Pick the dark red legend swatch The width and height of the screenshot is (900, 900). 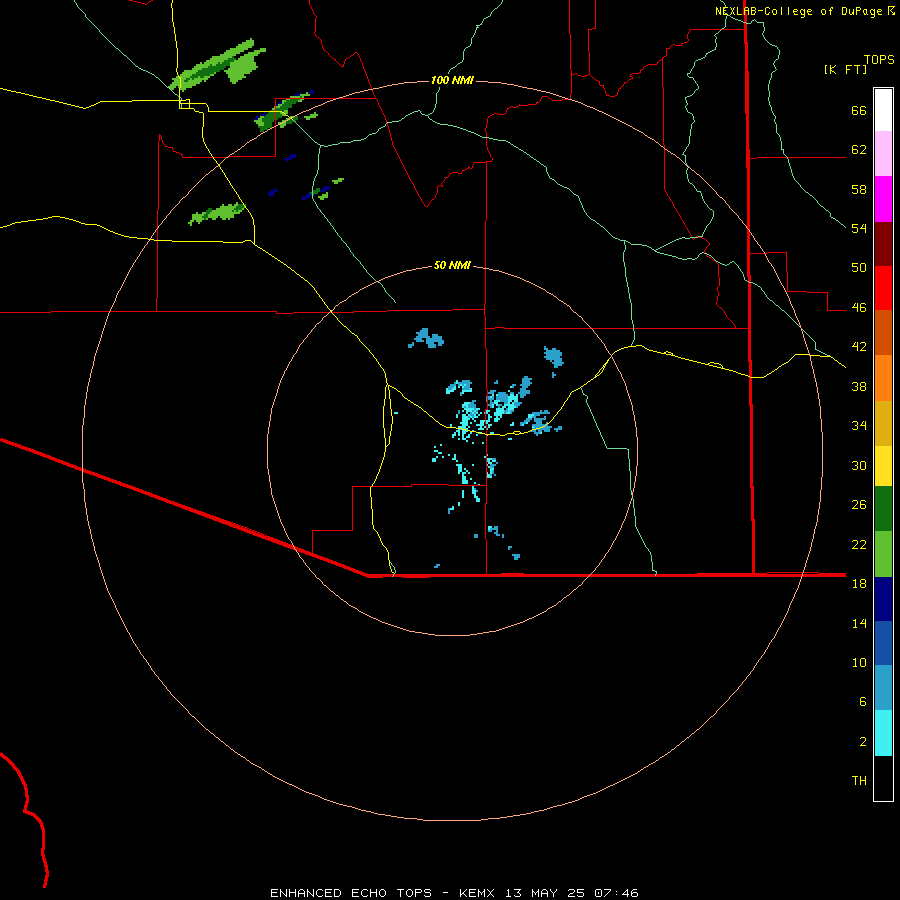tap(883, 244)
